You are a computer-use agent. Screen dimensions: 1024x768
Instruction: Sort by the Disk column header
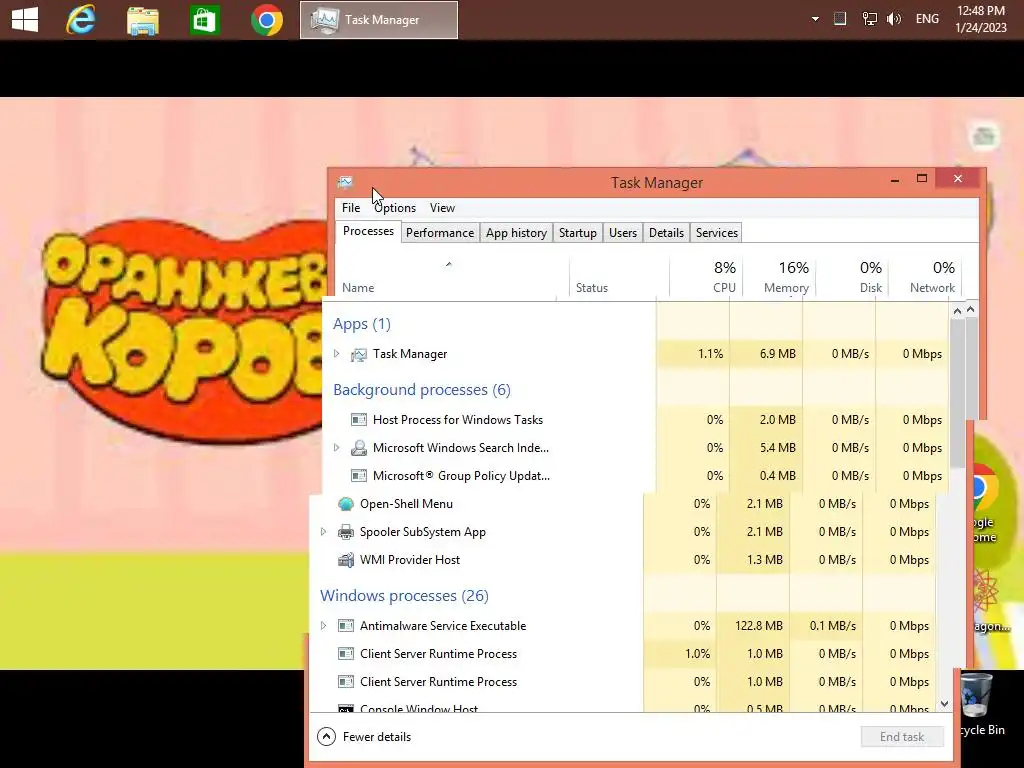click(x=852, y=278)
